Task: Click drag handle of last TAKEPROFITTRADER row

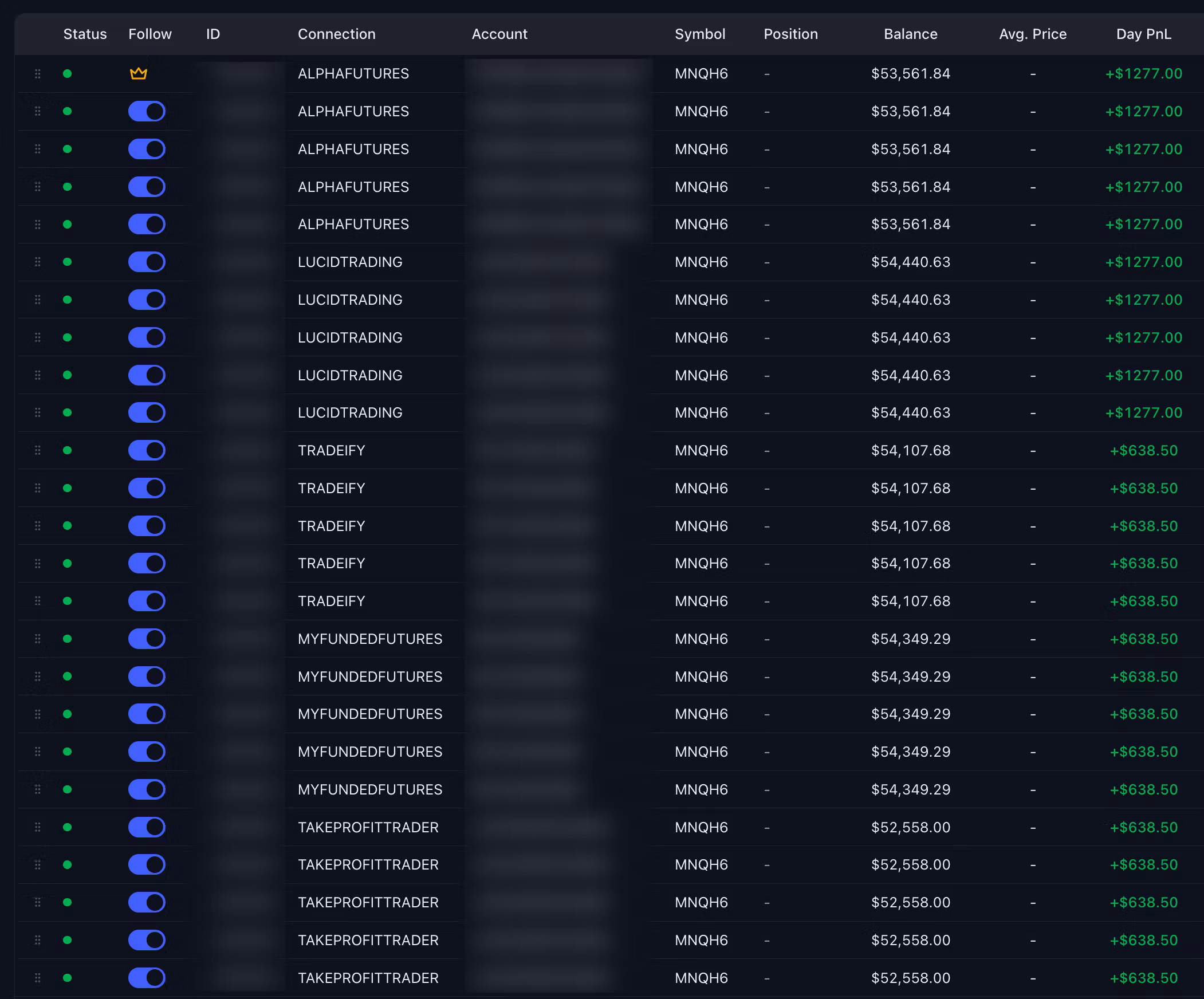Action: 37,978
